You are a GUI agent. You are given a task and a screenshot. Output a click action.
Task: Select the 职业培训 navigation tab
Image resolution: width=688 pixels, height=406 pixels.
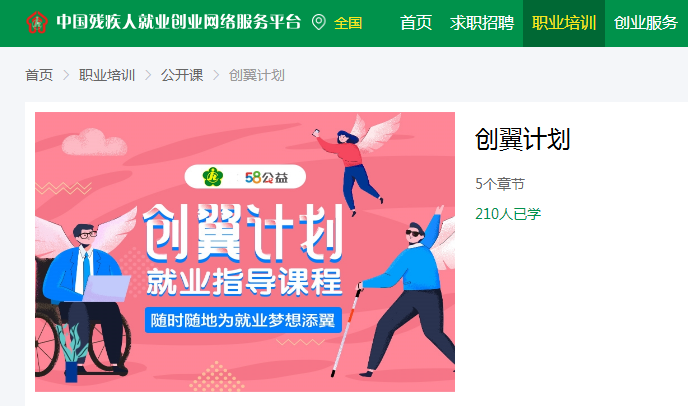pyautogui.click(x=564, y=22)
